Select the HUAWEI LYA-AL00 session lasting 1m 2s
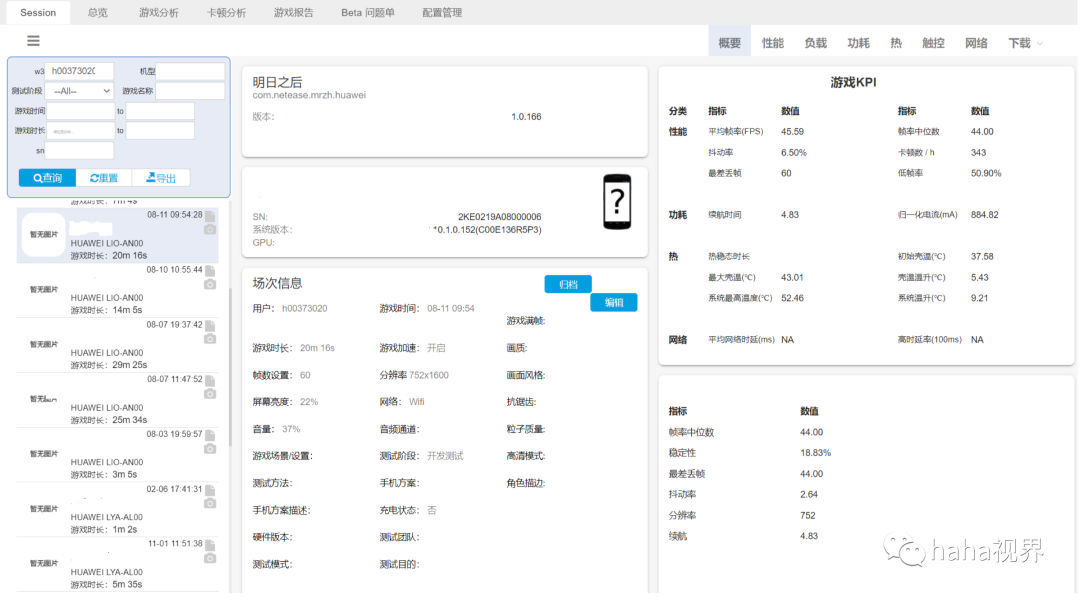 118,509
